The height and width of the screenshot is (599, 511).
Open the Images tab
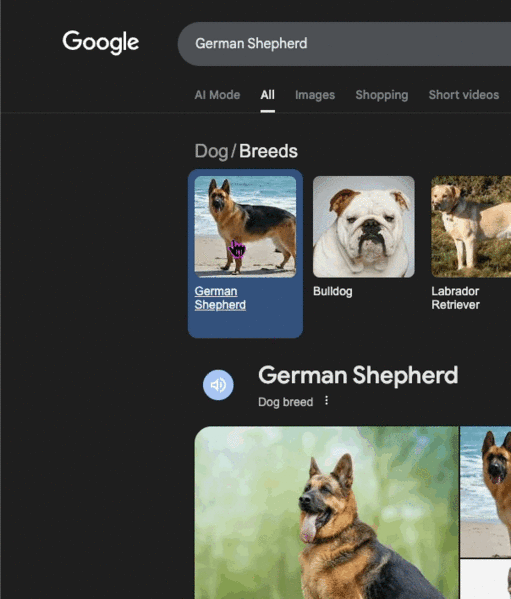click(315, 95)
